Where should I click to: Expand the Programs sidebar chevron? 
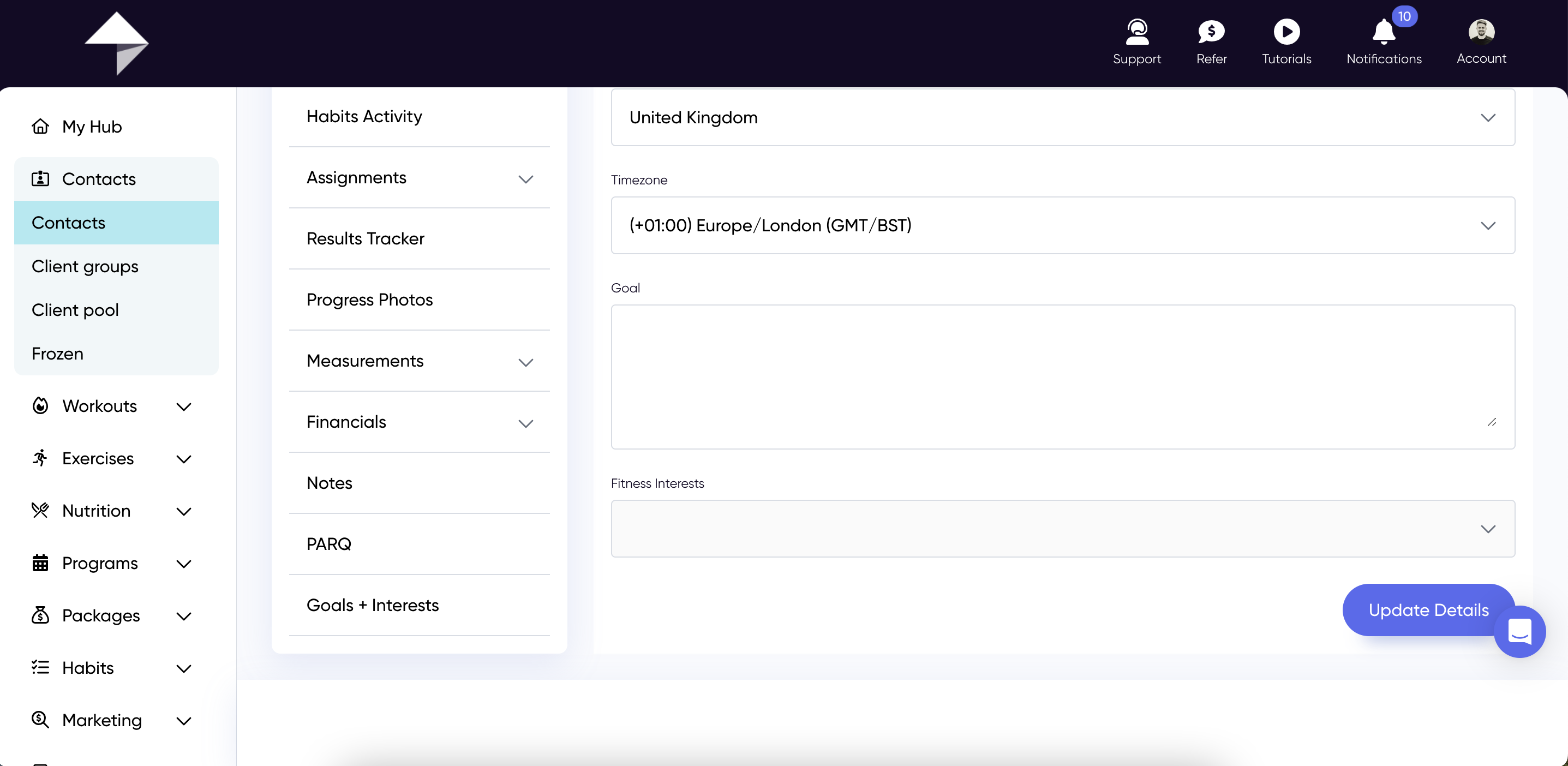(x=183, y=564)
